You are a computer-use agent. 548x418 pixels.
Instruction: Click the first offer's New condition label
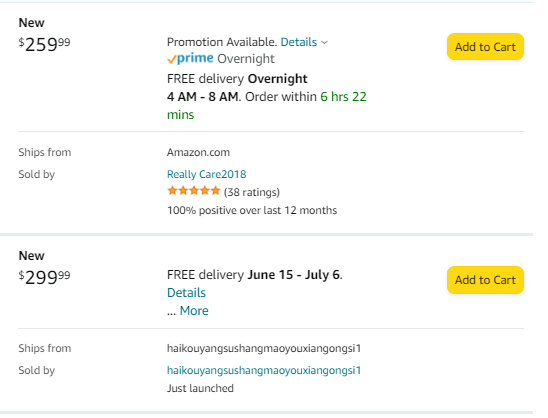31,23
